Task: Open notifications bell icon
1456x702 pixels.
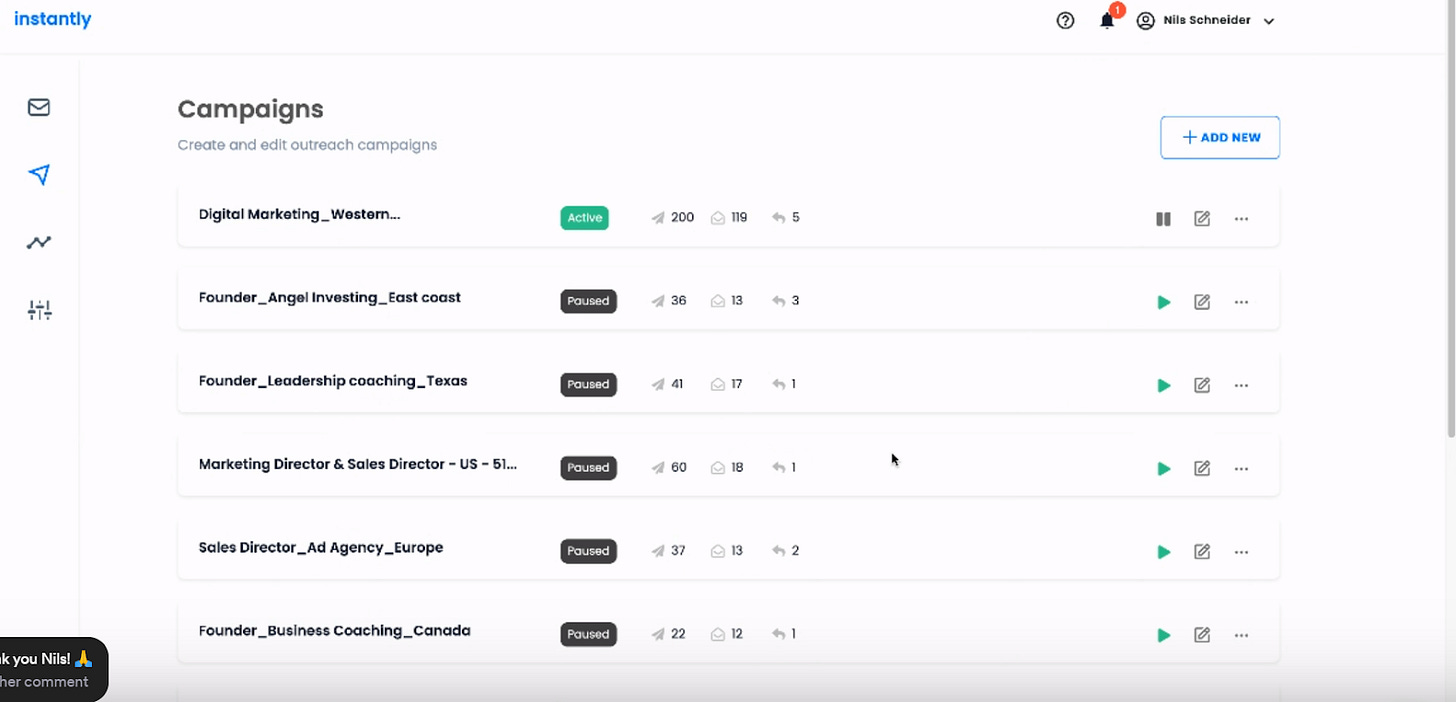Action: coord(1107,21)
